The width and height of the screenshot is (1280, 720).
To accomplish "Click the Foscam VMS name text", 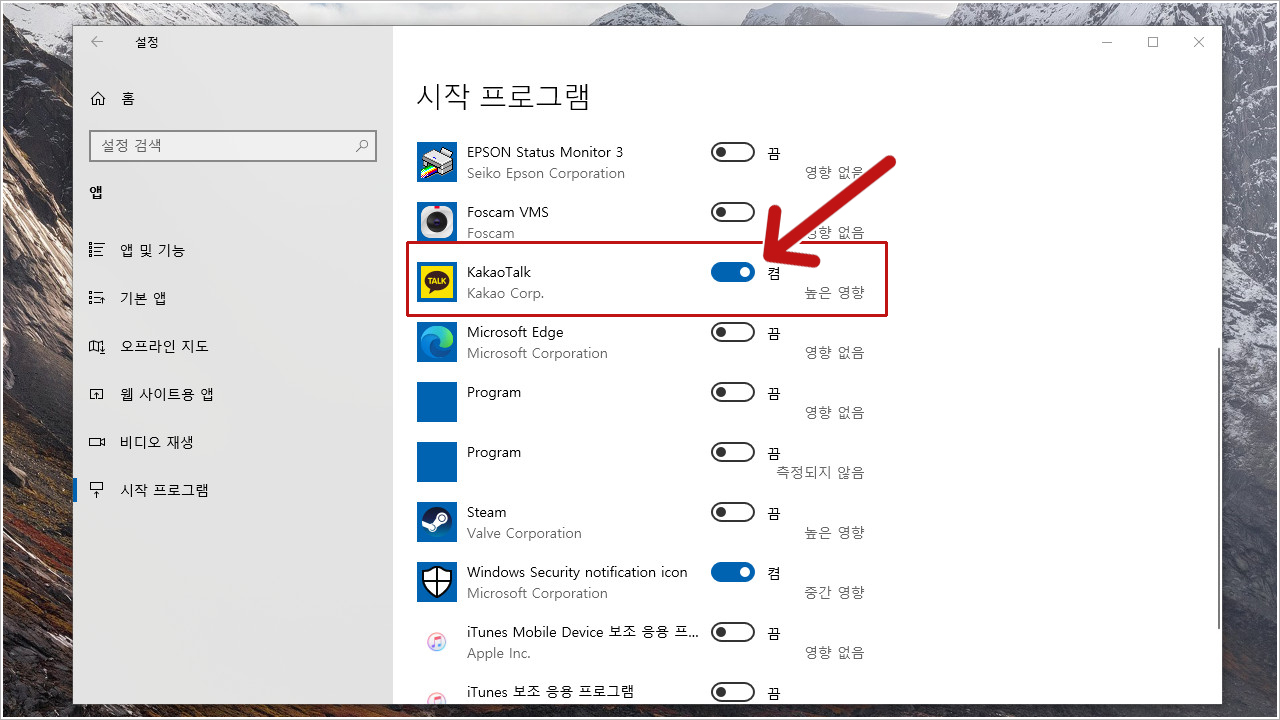I will click(x=508, y=212).
